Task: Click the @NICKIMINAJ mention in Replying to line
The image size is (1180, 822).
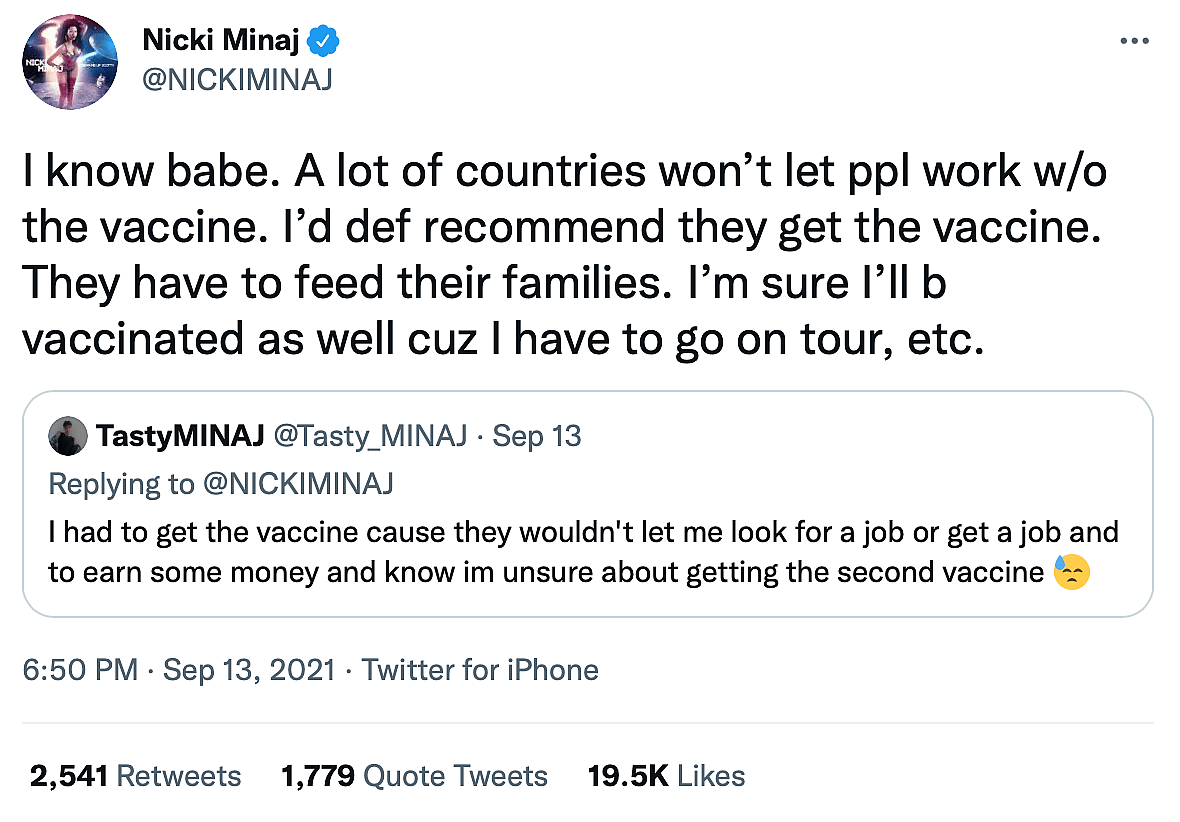Action: tap(297, 484)
